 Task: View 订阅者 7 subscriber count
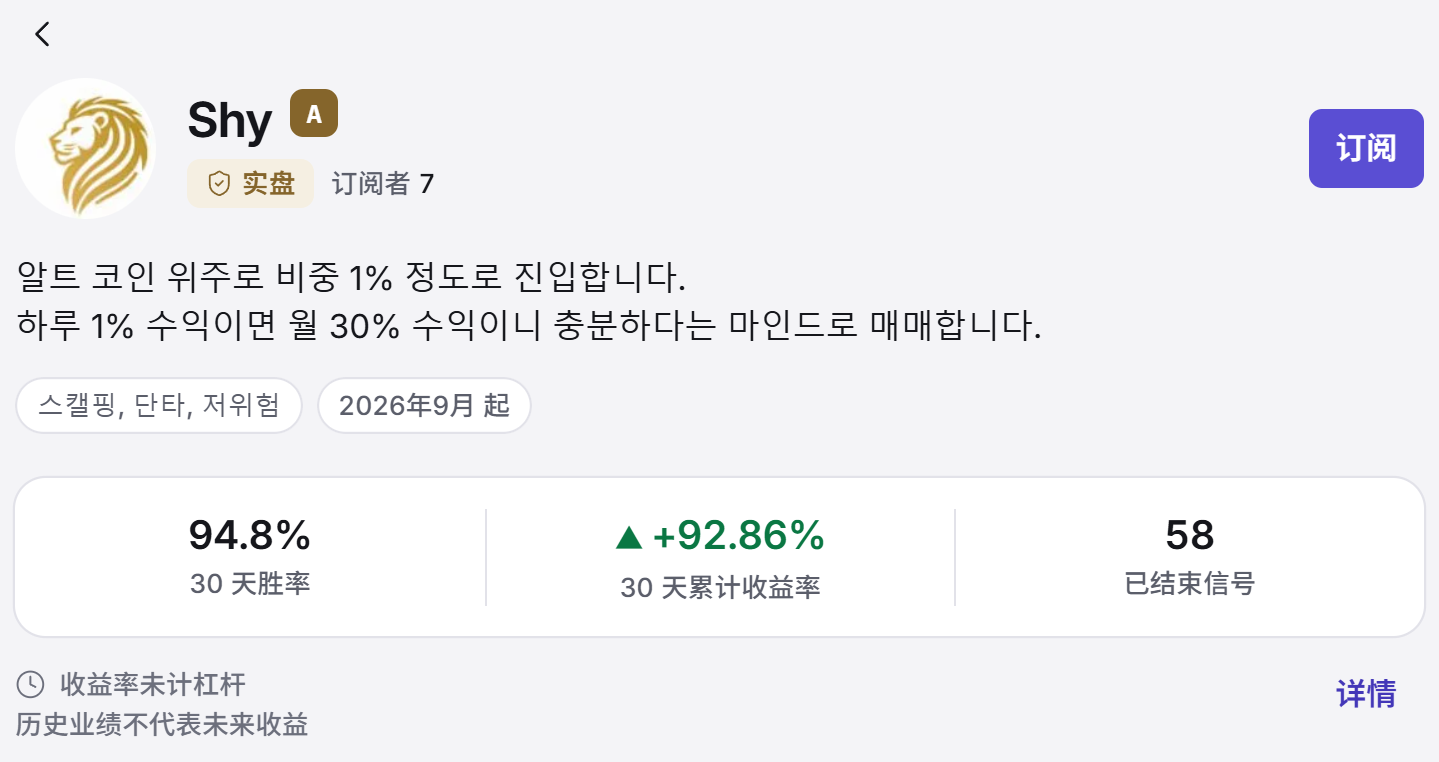pyautogui.click(x=383, y=184)
